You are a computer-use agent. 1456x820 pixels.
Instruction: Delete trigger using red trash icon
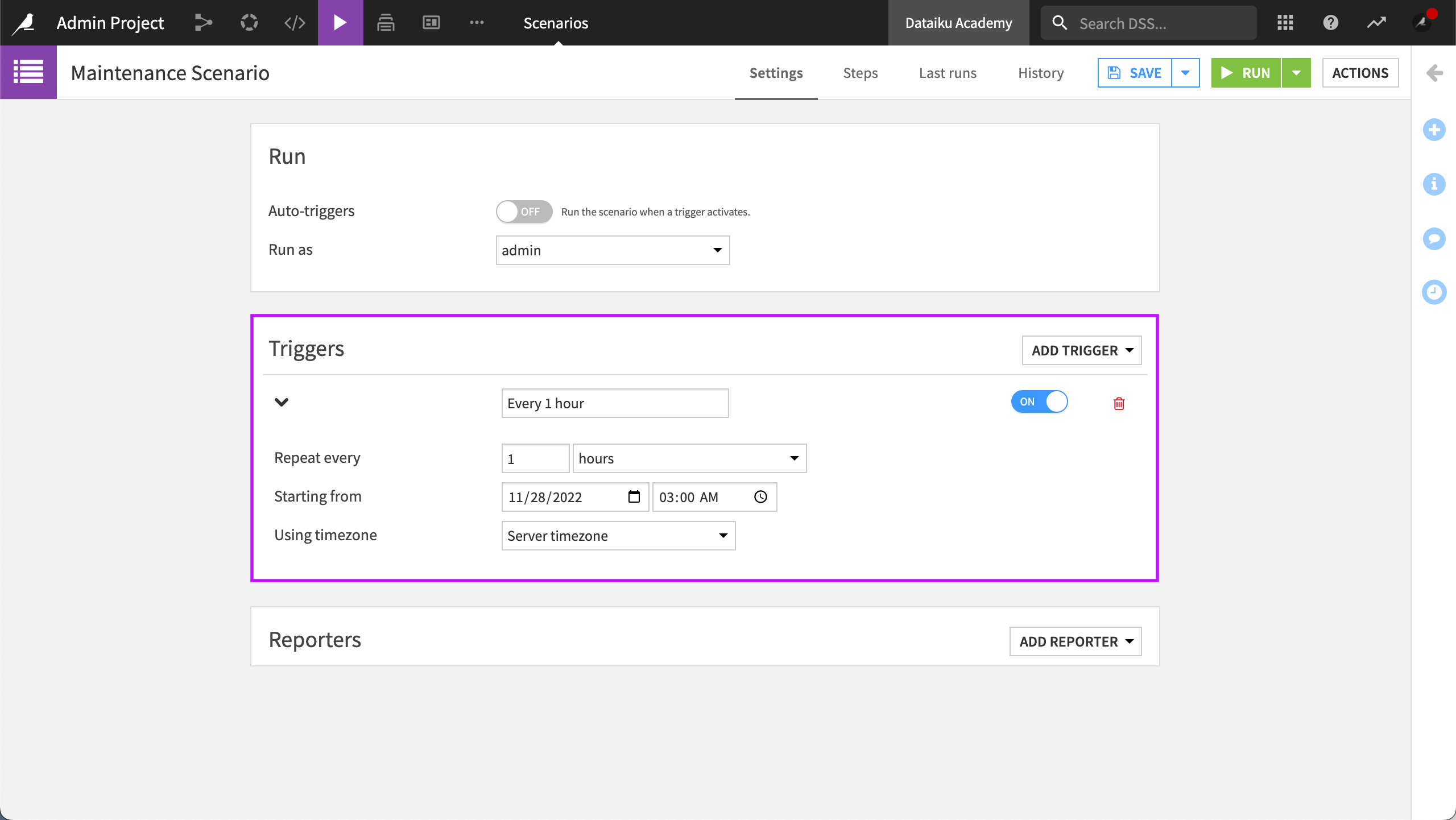[x=1119, y=403]
